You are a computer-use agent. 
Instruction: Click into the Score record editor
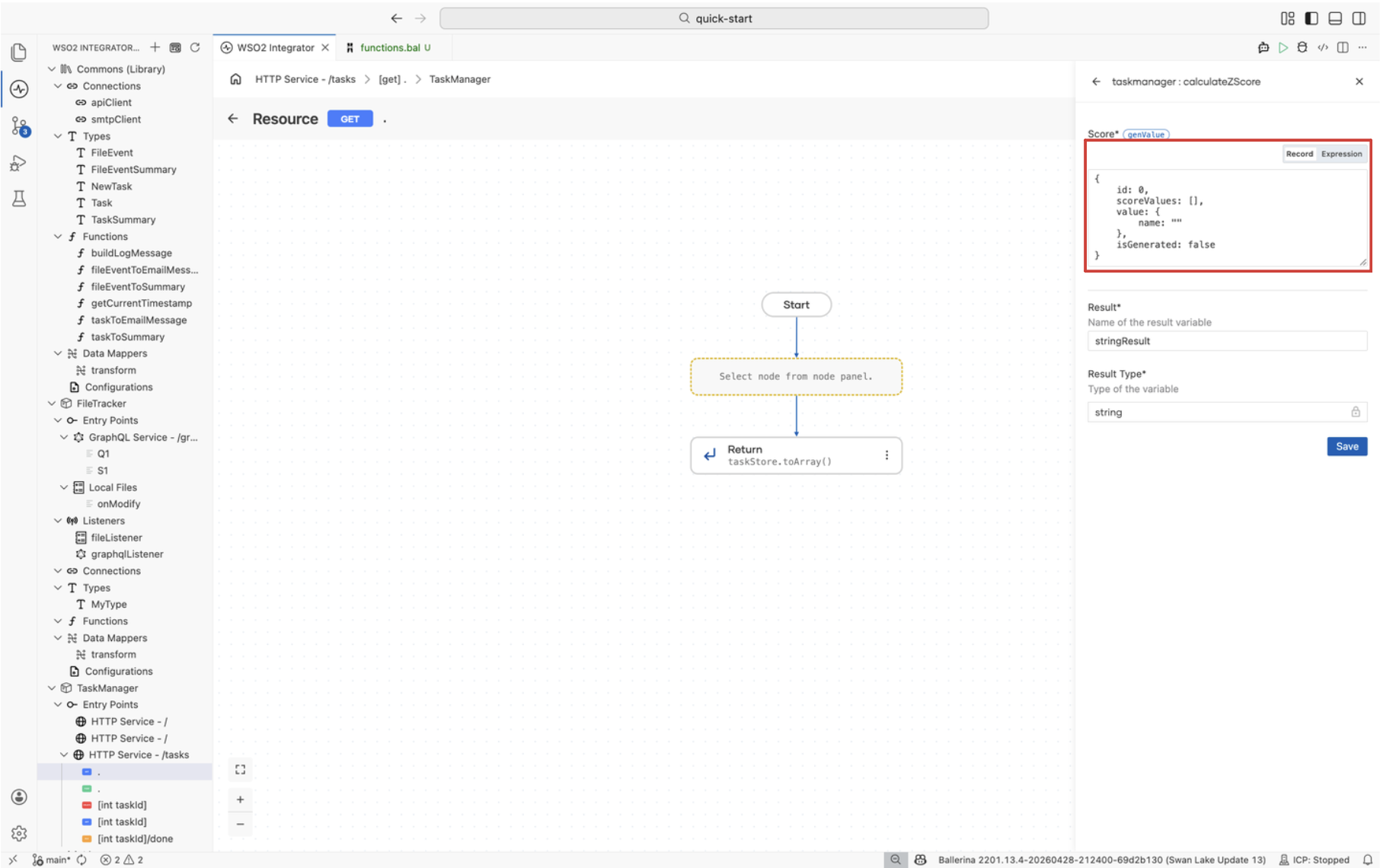click(1228, 217)
